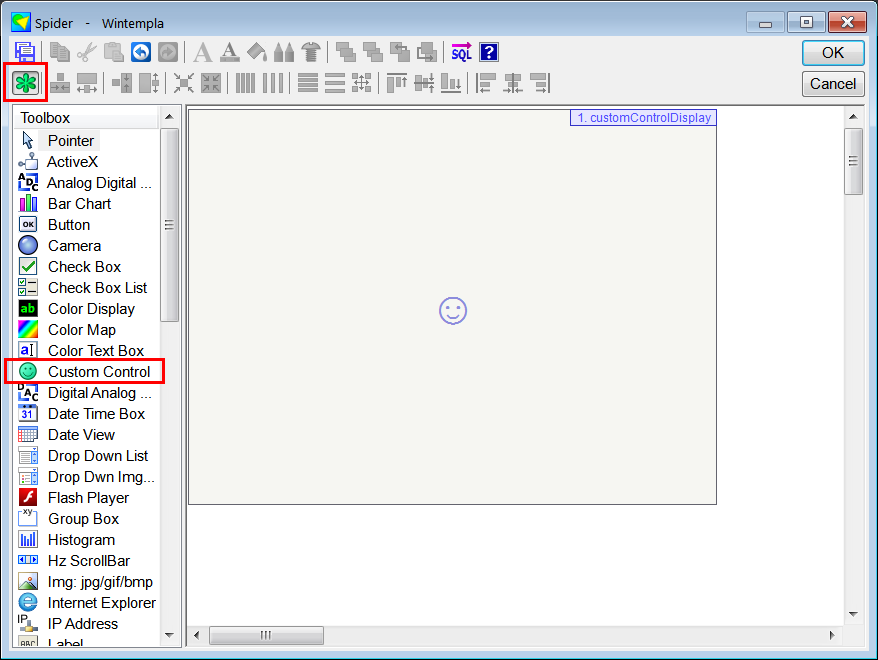Viewport: 878px width, 660px height.
Task: Click the SQL toolbar icon
Action: coord(461,53)
